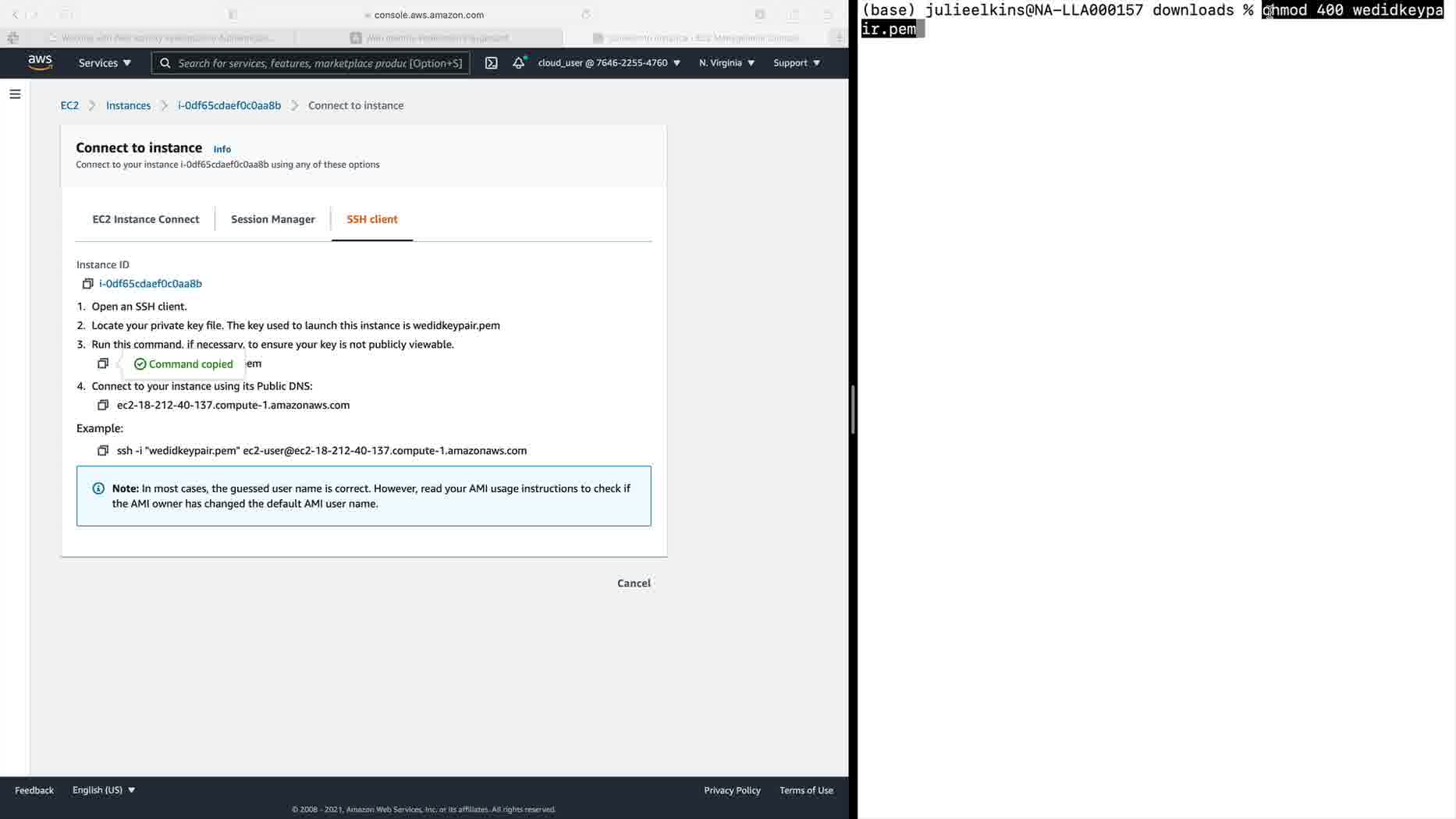Click the 'Open an SSH client.' step text
The height and width of the screenshot is (819, 1456).
(139, 307)
